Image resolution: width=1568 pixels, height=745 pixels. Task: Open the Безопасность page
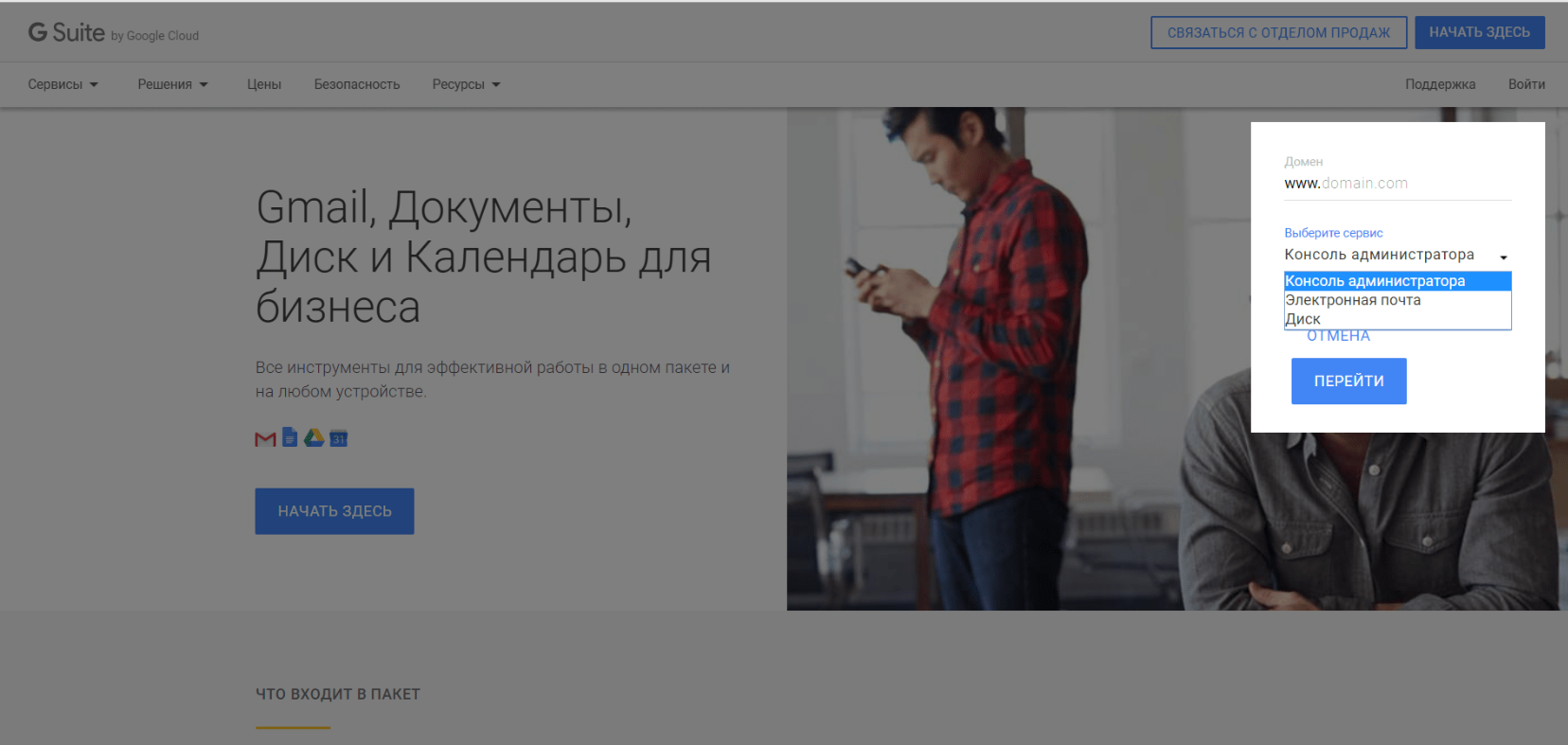pos(357,84)
